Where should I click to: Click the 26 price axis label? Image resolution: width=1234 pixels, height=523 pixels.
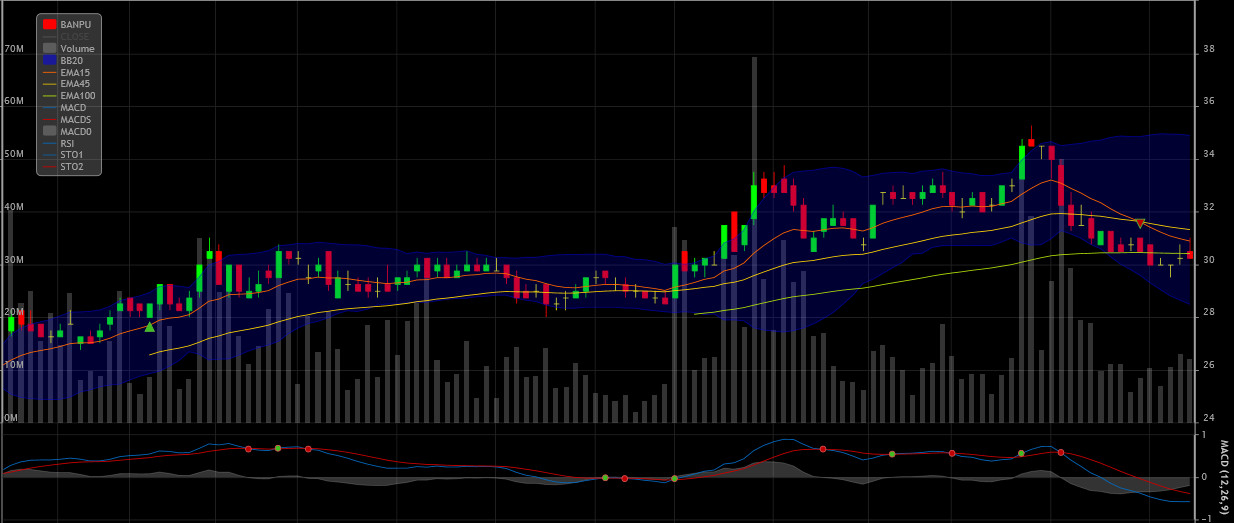click(x=1208, y=366)
